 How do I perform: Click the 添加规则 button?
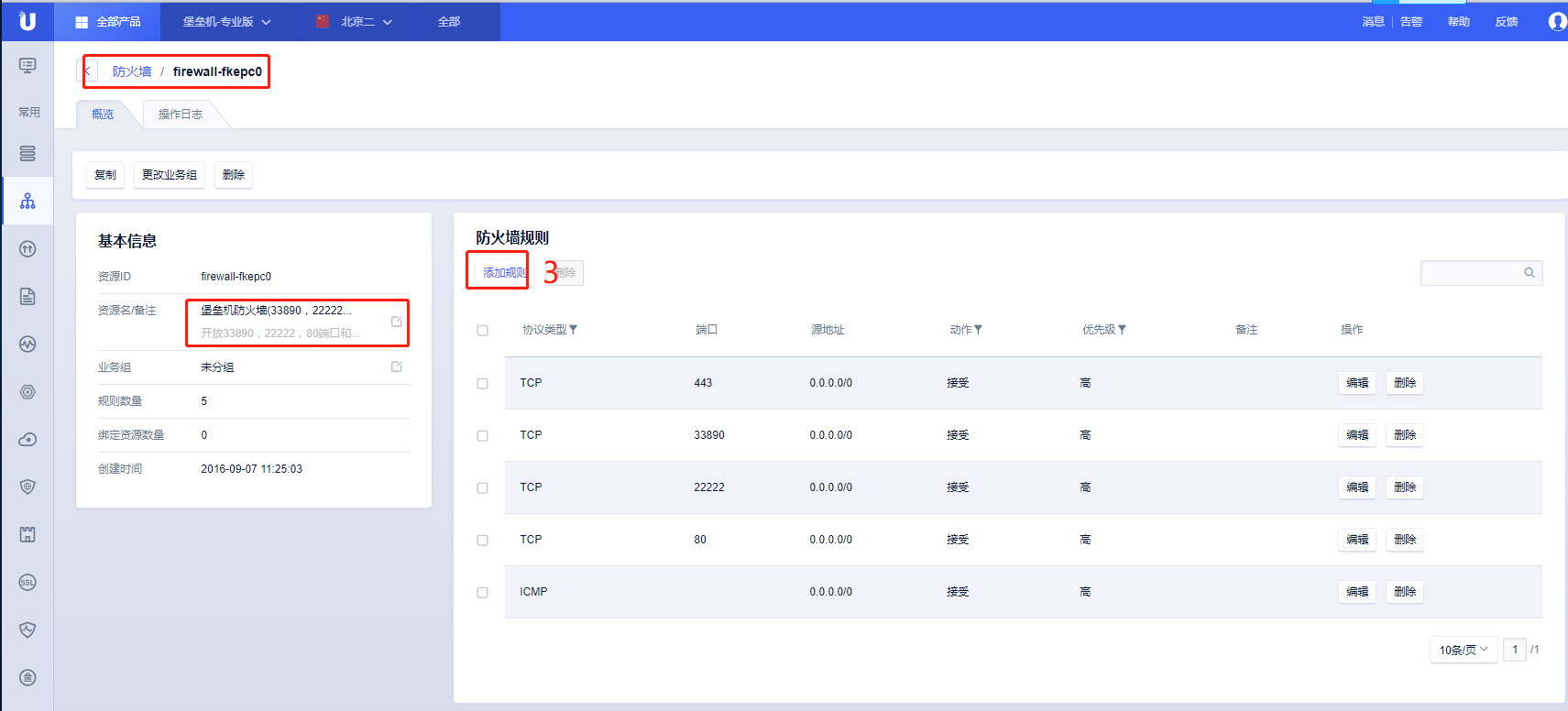(503, 273)
